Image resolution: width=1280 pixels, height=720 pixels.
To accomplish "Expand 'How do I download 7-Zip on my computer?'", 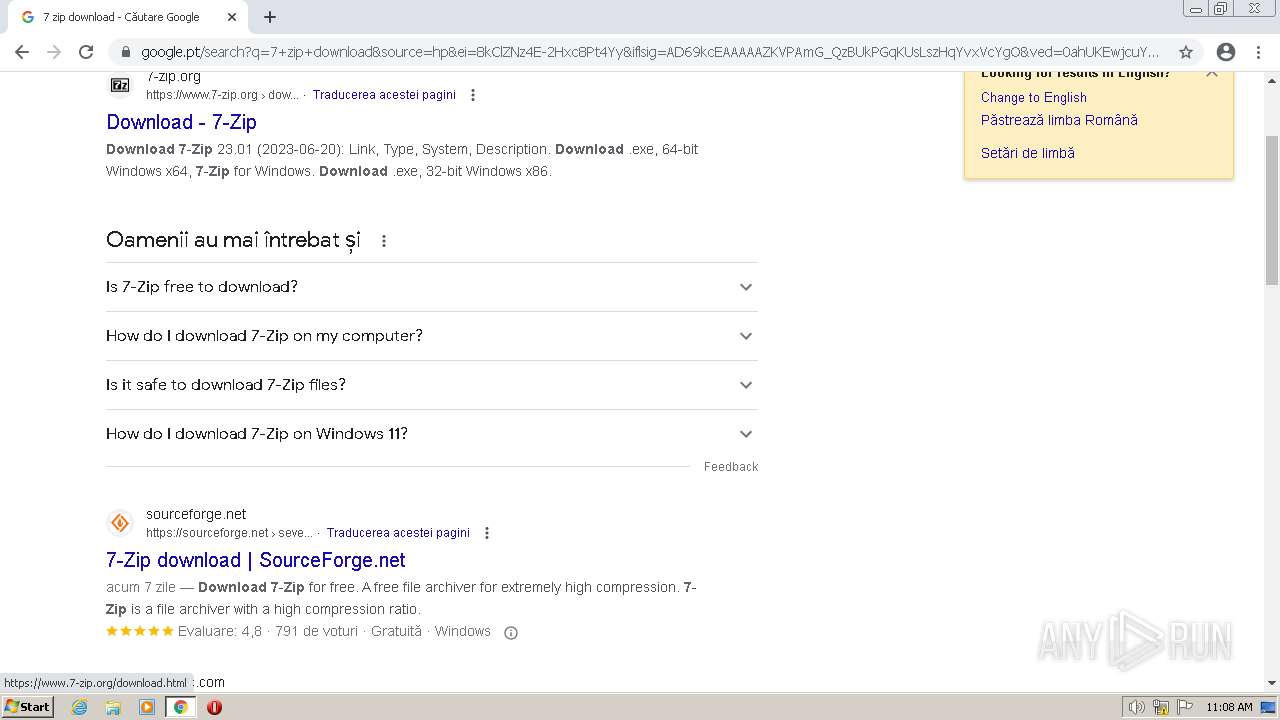I will (431, 336).
